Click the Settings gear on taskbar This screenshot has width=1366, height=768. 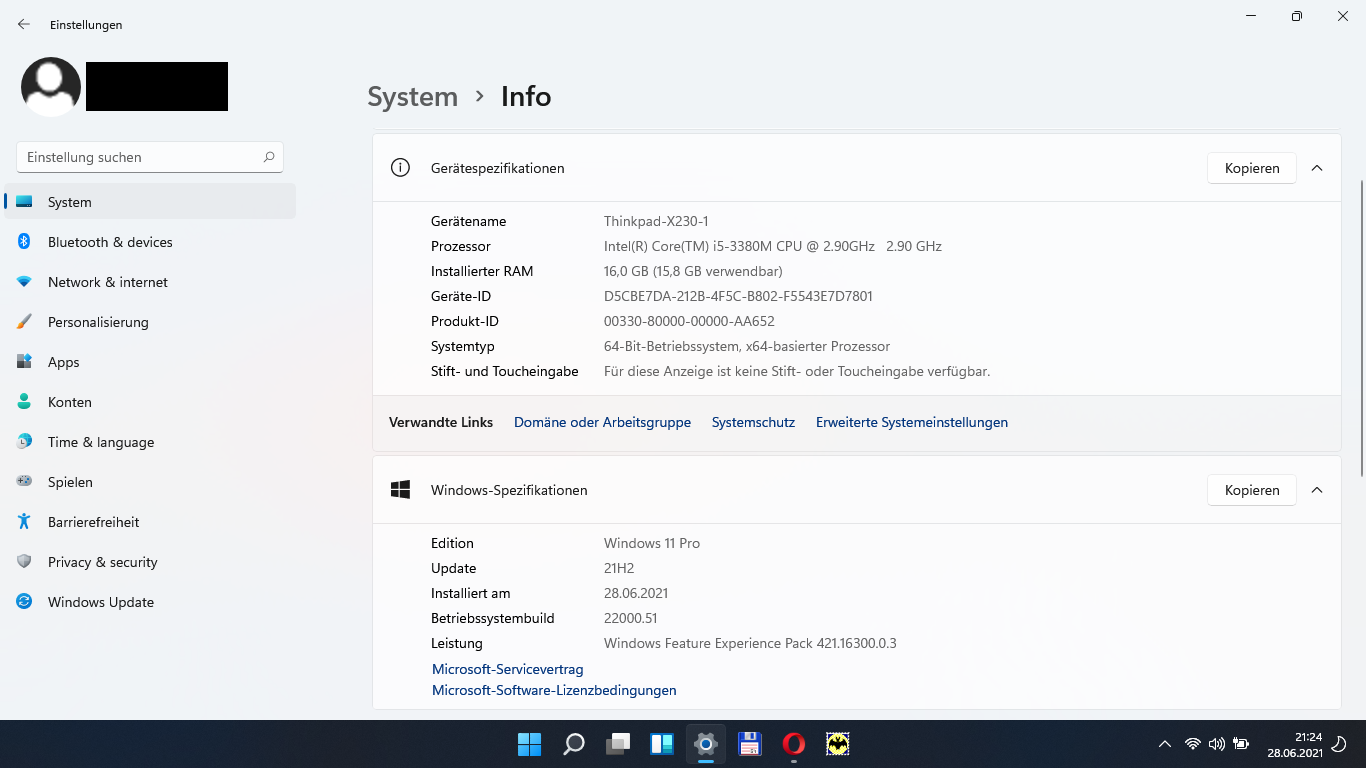706,744
